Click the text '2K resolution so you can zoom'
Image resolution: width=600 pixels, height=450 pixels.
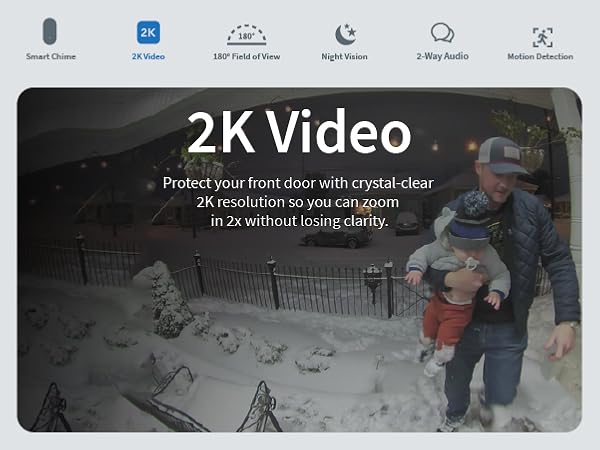(x=298, y=202)
